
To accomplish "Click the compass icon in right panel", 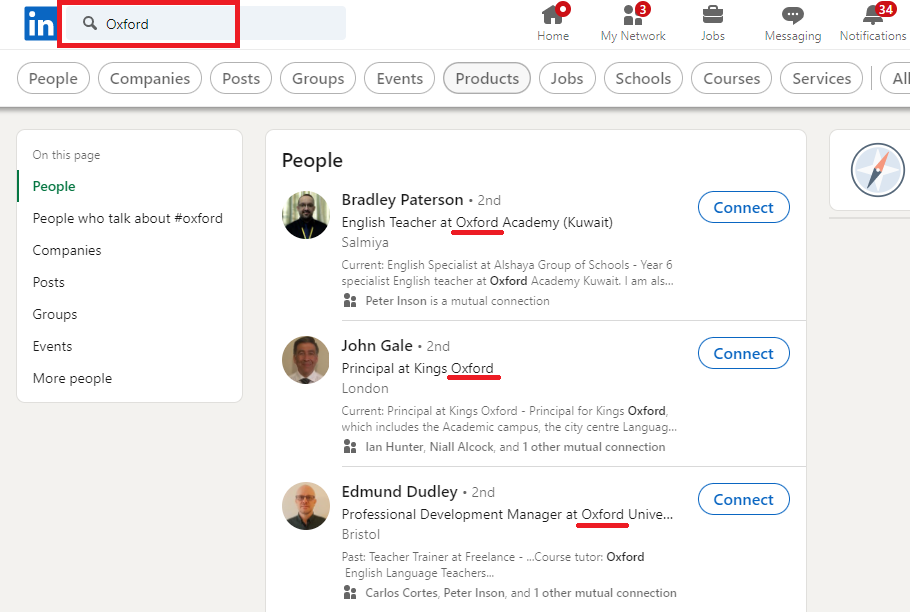I will (x=878, y=170).
